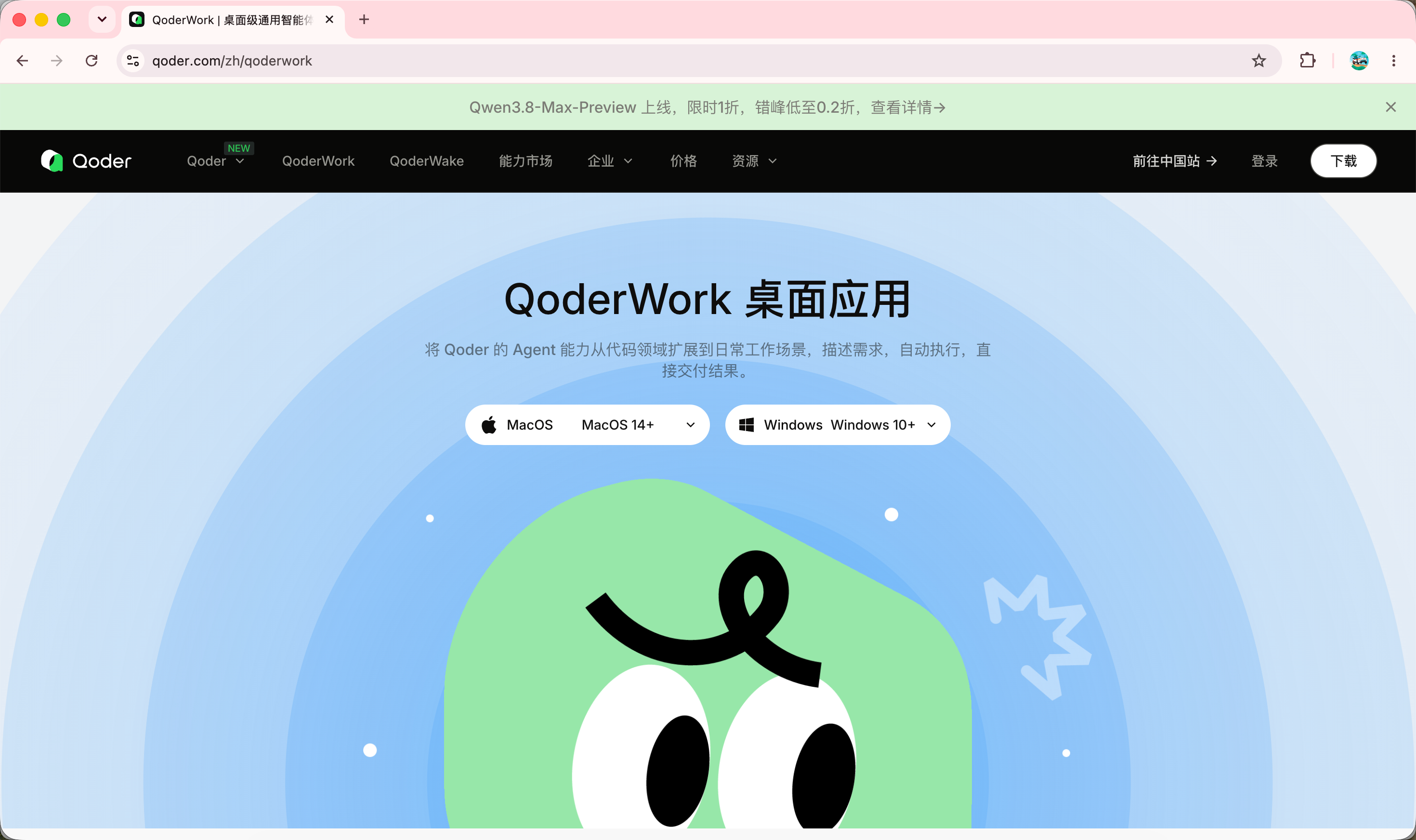The width and height of the screenshot is (1416, 840).
Task: Go forward in browser history
Action: point(57,61)
